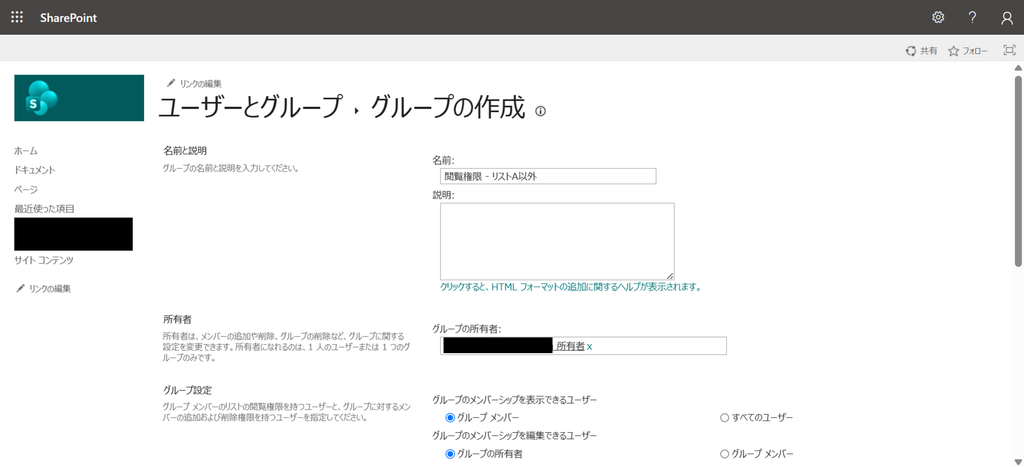Open ホーム in left navigation

click(26, 151)
